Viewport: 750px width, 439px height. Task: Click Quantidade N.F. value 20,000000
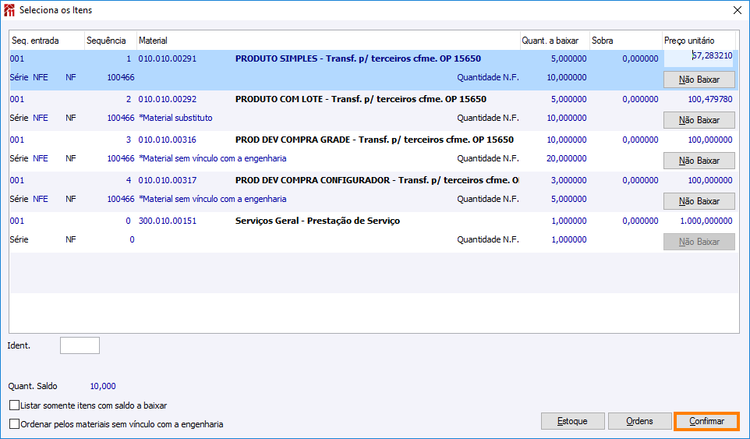pos(567,159)
